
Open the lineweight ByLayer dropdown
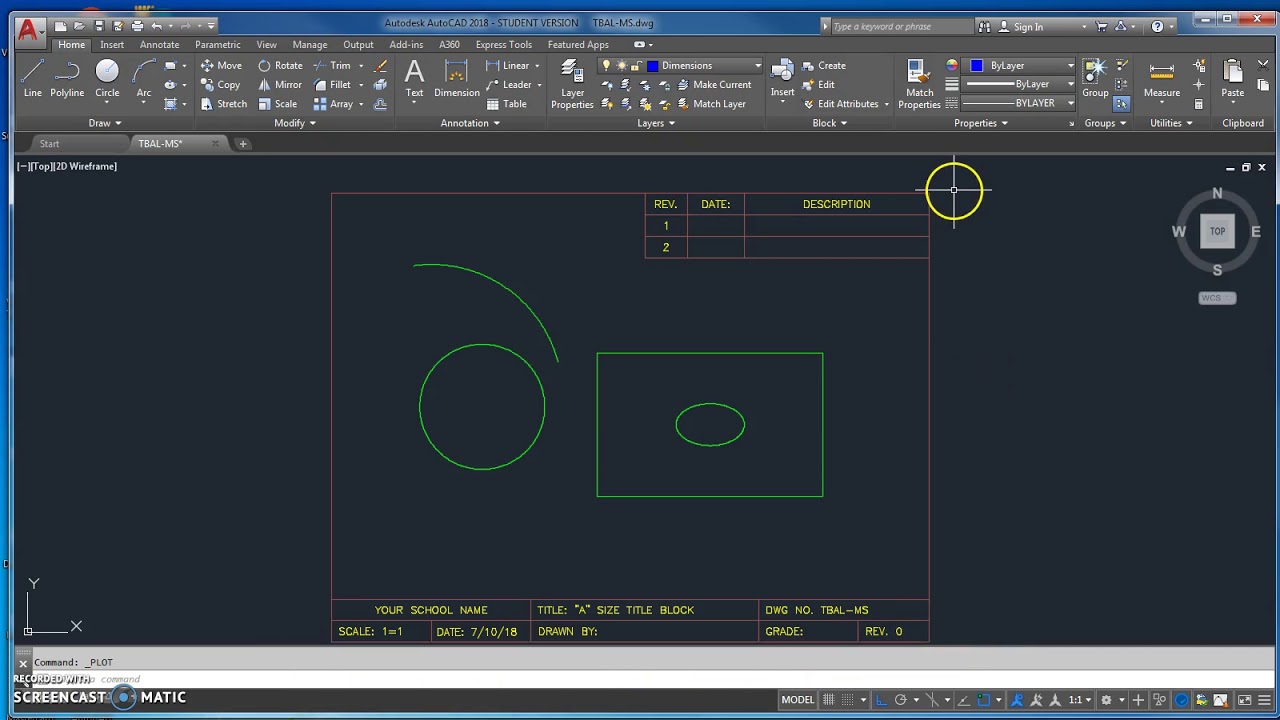pyautogui.click(x=1070, y=85)
